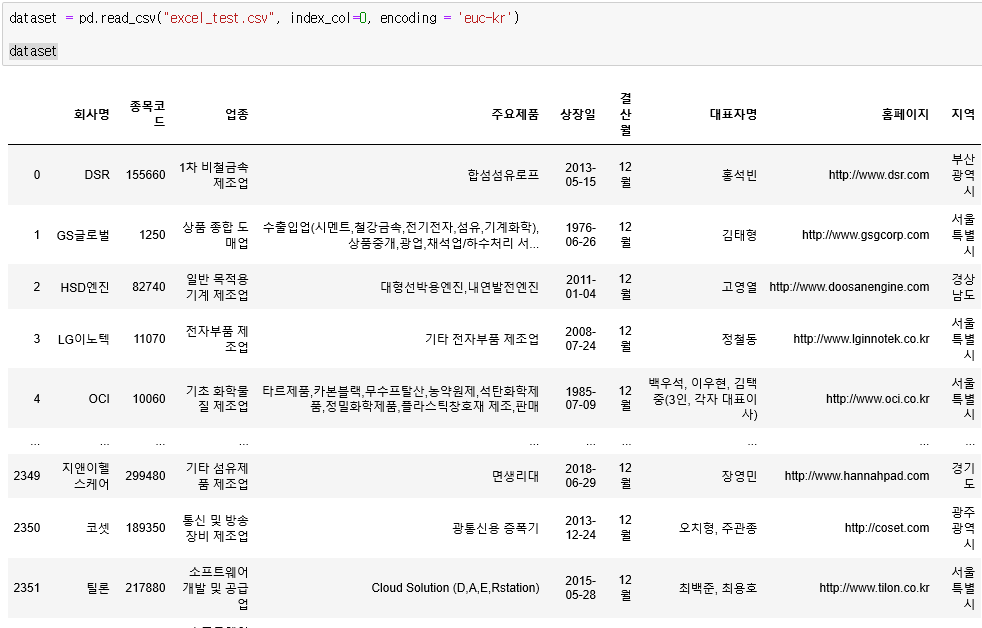Click the http://www.dsr.com homepage cell
Screen dimensions: 982x628
879,175
